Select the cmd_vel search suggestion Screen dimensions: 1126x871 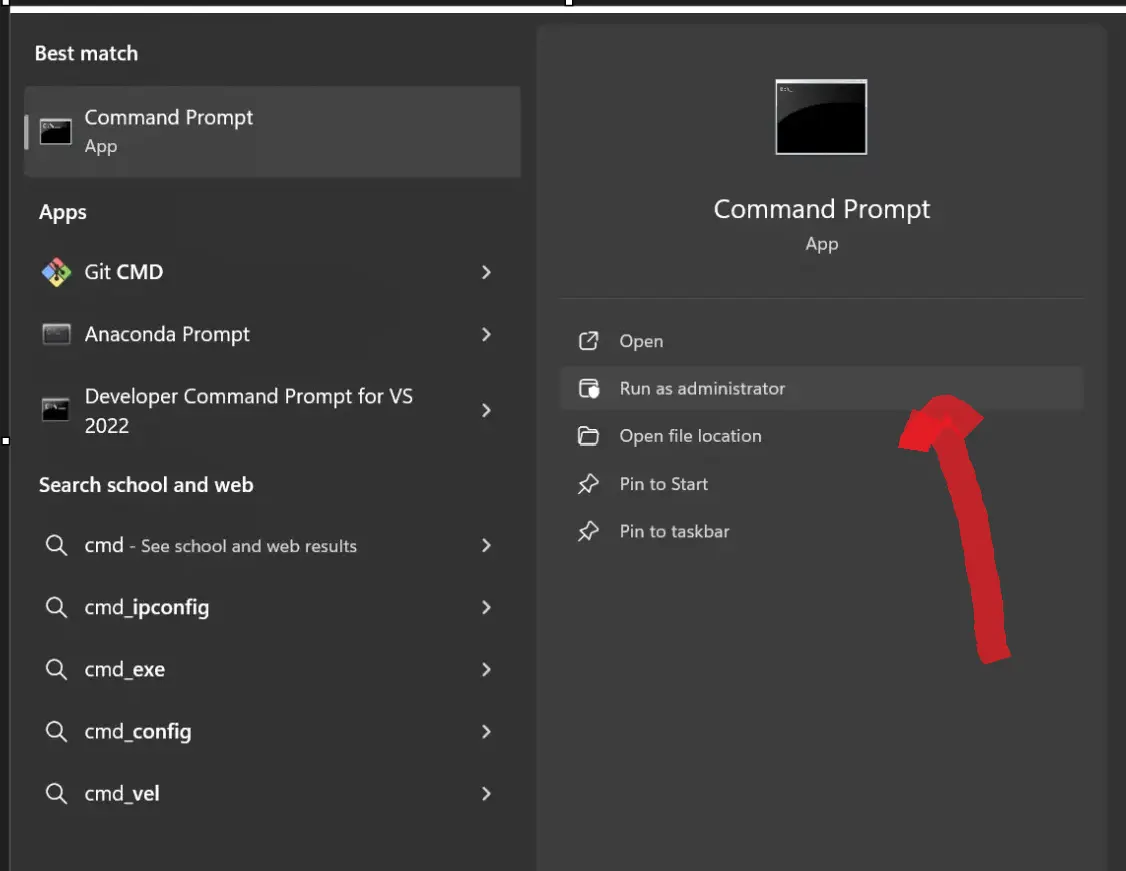coord(272,793)
